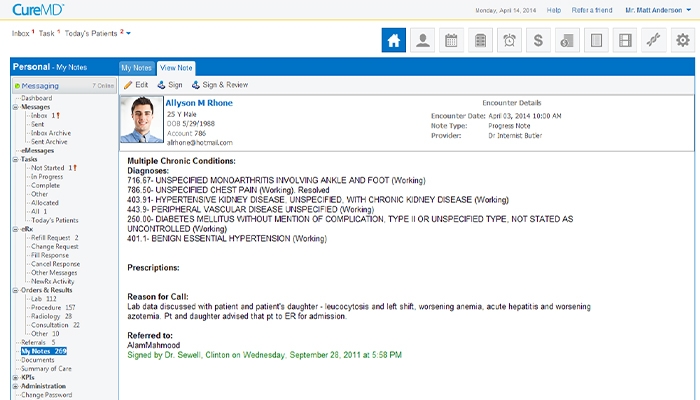This screenshot has height=400, width=700.
Task: Switch to the My Notes tab
Action: pyautogui.click(x=135, y=67)
